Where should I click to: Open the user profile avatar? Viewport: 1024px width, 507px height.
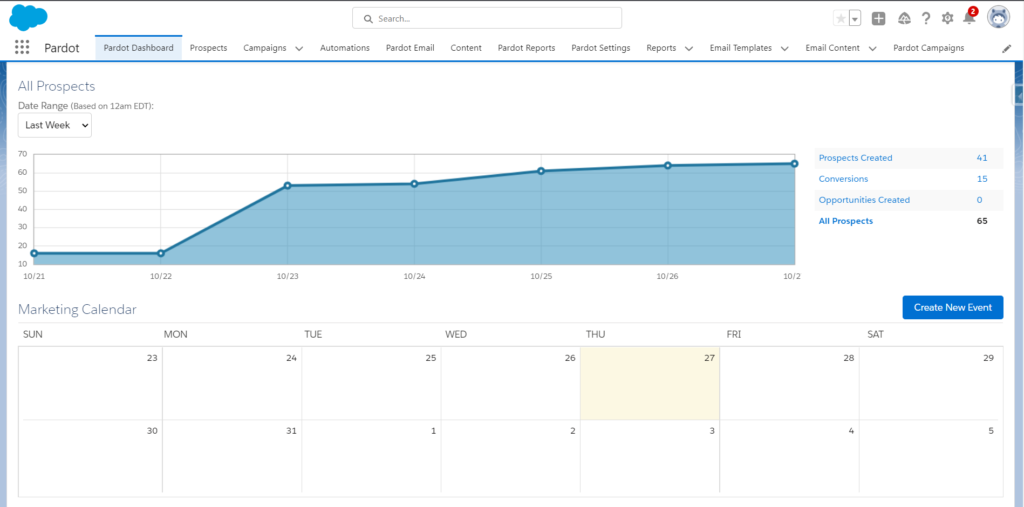pyautogui.click(x=998, y=18)
